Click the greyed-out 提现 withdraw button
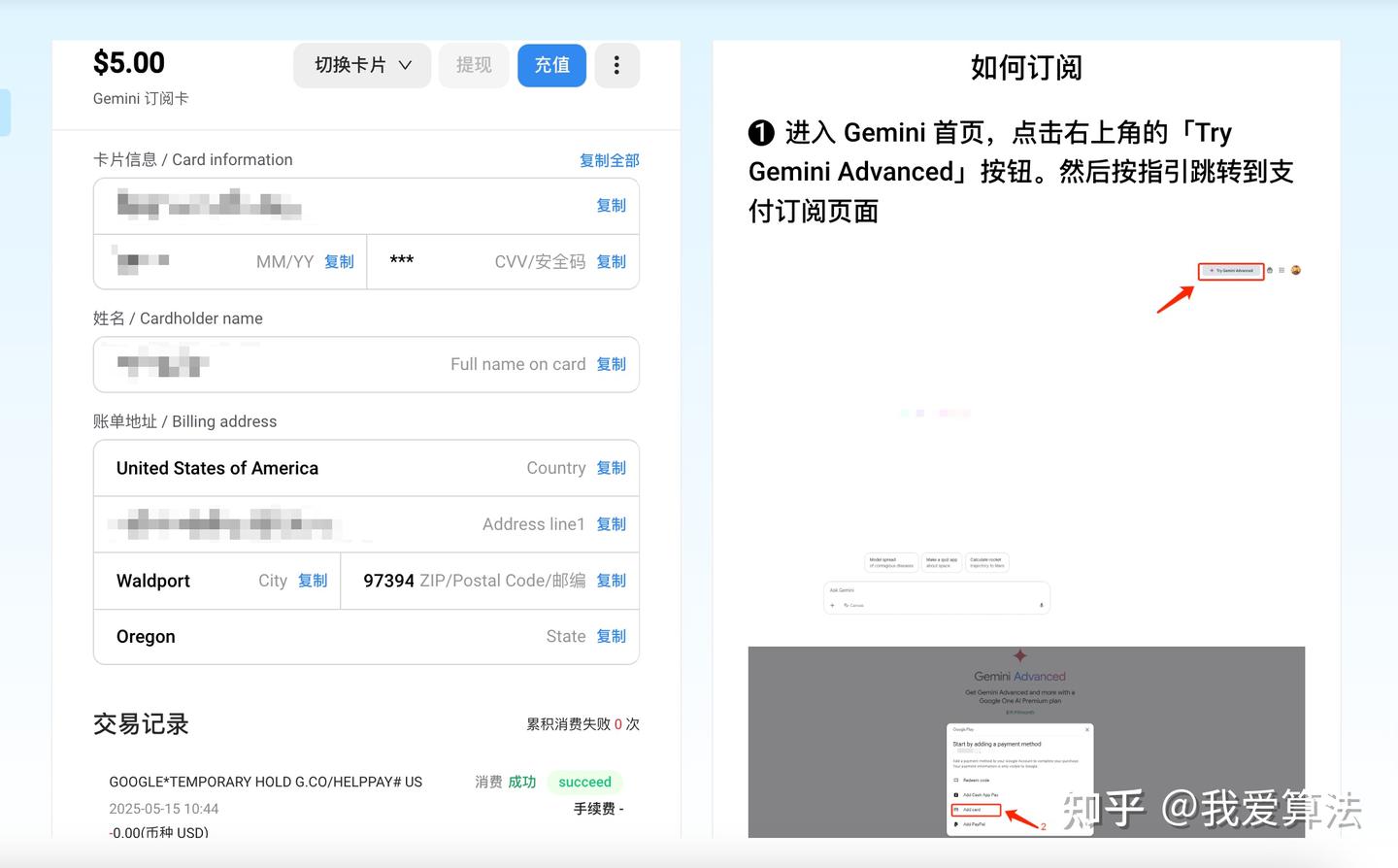 474,65
